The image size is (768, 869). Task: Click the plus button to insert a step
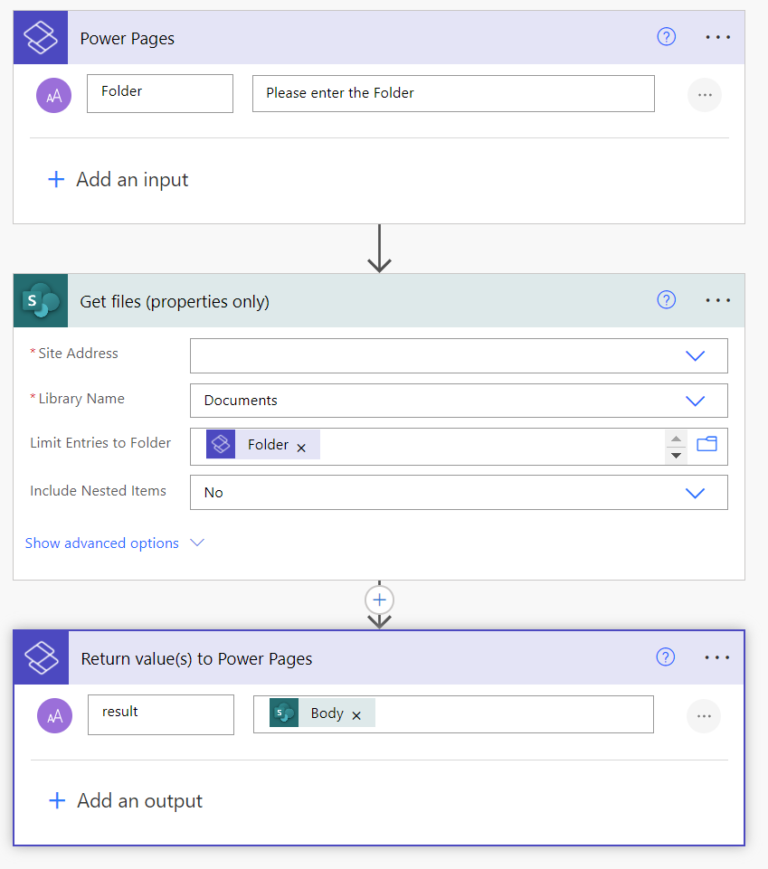[x=379, y=599]
